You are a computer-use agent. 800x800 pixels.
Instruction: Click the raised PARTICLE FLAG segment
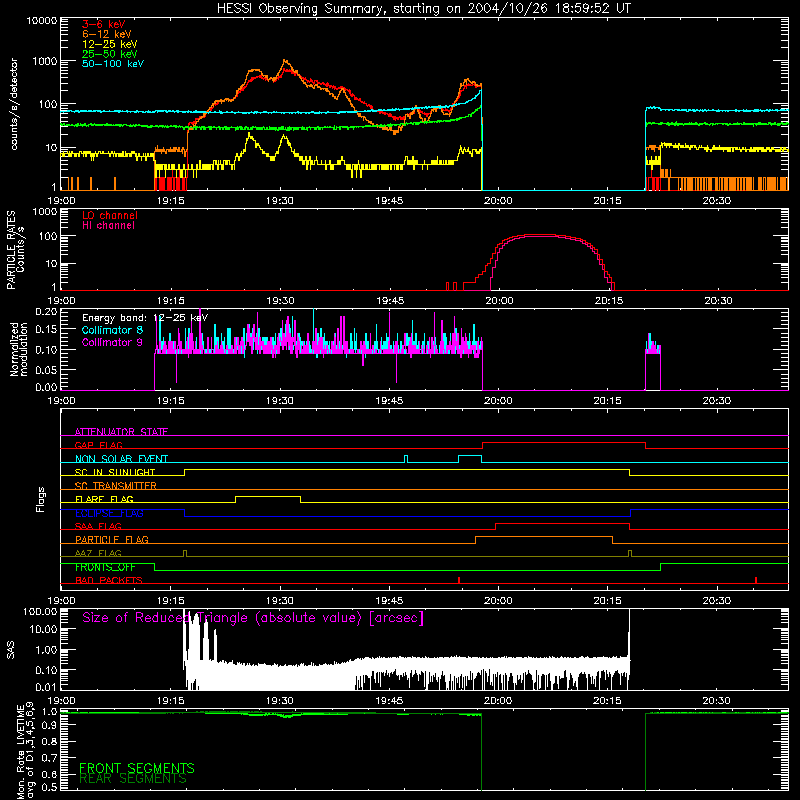tap(544, 537)
